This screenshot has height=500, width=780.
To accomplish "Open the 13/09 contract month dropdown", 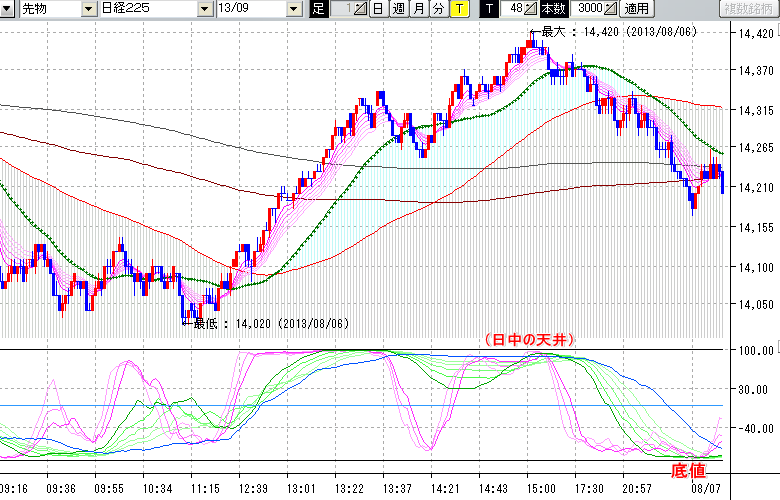I will (293, 9).
